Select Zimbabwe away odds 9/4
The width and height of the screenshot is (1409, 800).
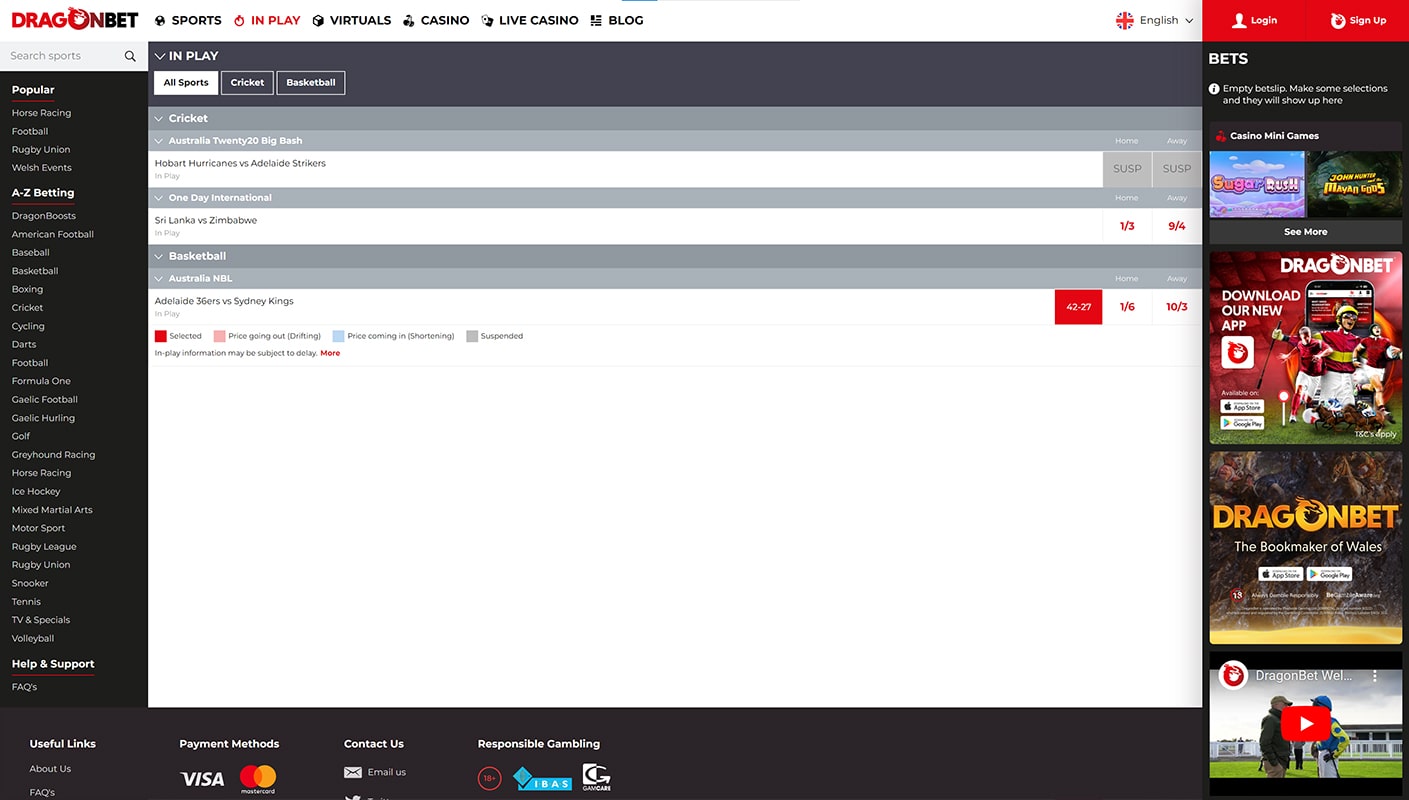pyautogui.click(x=1177, y=226)
